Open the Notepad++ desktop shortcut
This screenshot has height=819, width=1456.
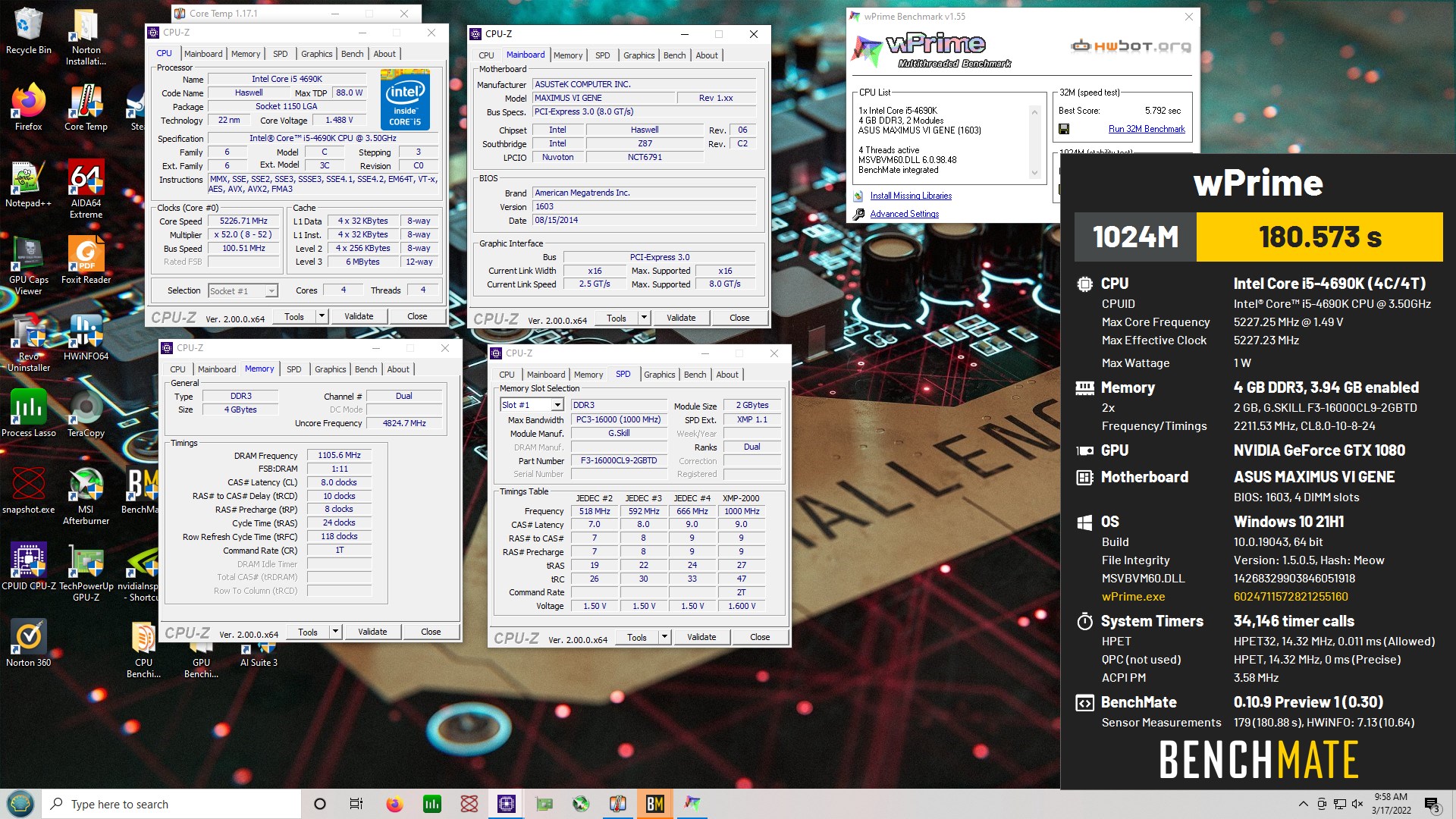tap(28, 184)
